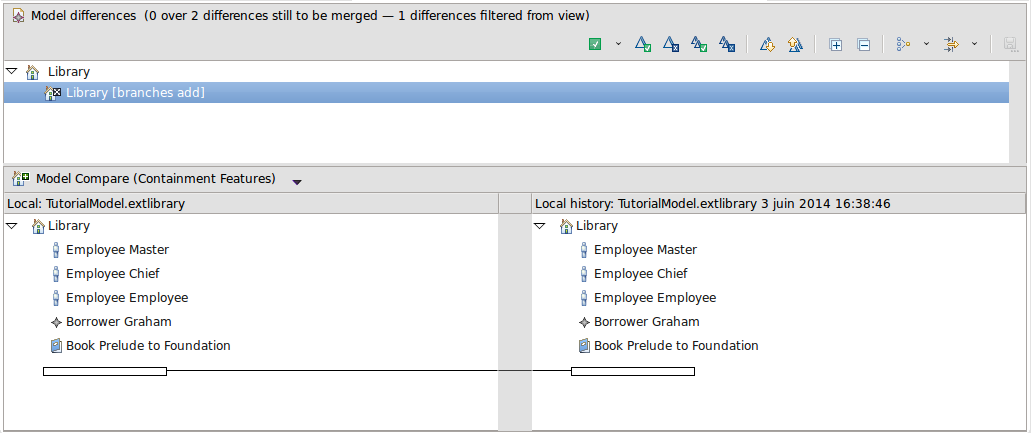Click the Filters toolbar icon
Image resolution: width=1031 pixels, height=433 pixels.
coord(951,45)
